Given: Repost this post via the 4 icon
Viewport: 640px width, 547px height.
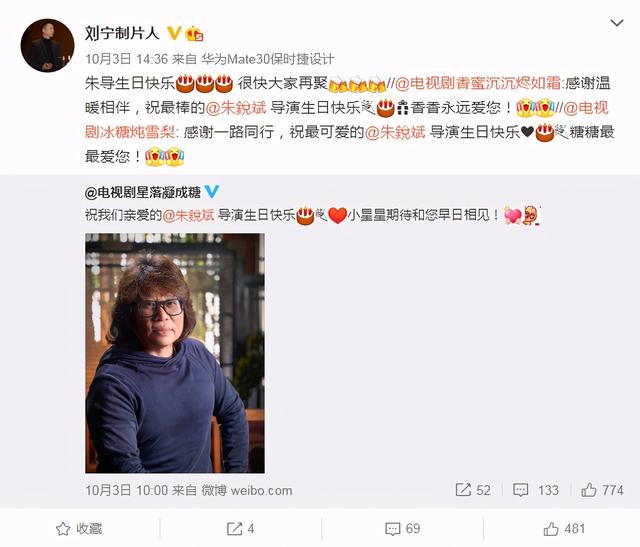Looking at the screenshot, I should 240,529.
